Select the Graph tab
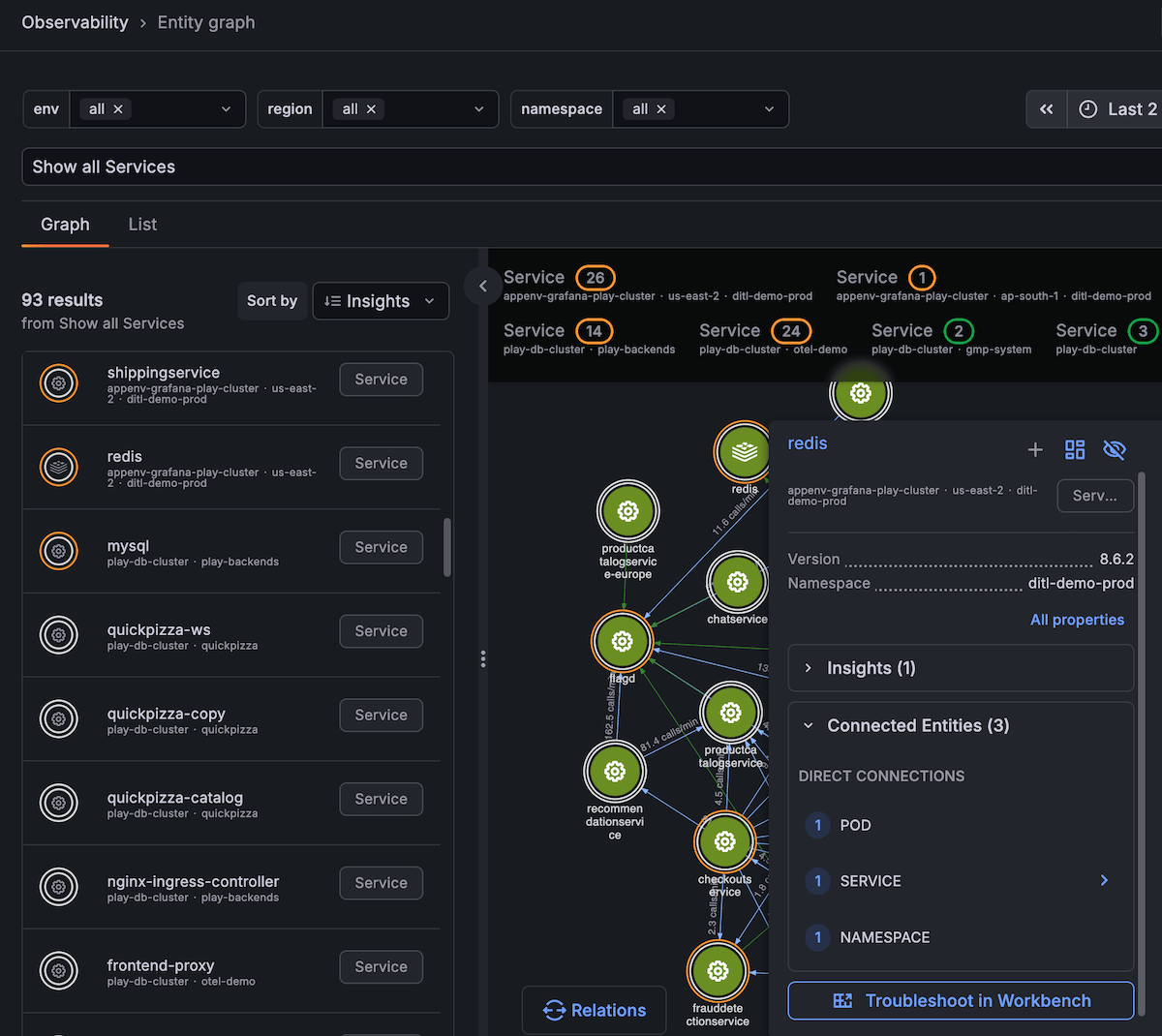1162x1036 pixels. tap(64, 224)
